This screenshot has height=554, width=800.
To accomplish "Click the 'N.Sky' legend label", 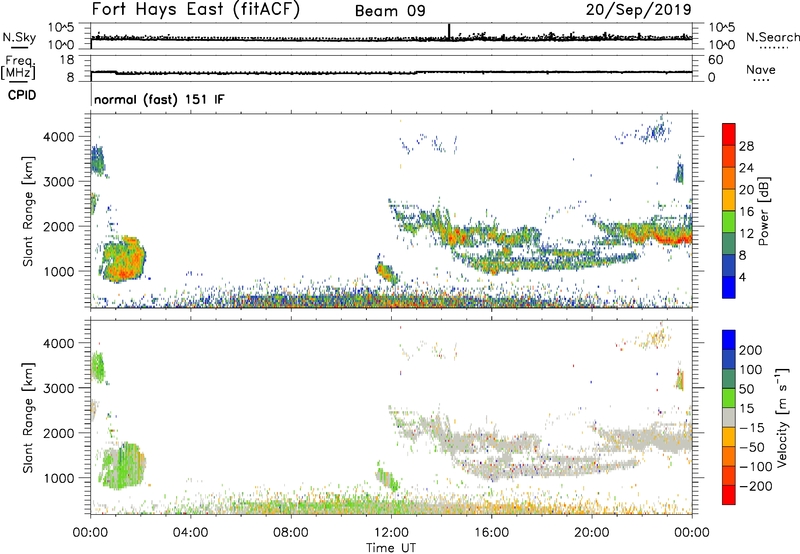I will point(19,37).
